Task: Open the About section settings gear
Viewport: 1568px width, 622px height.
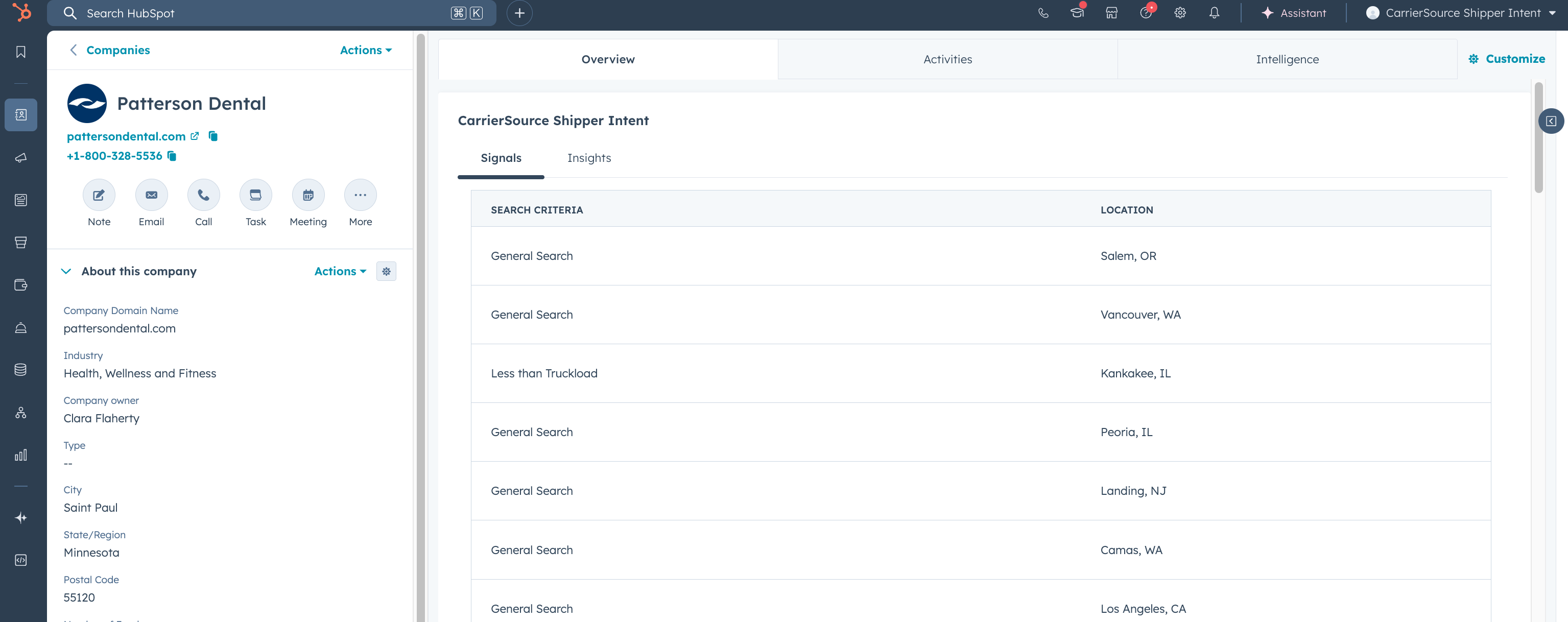Action: pyautogui.click(x=386, y=272)
